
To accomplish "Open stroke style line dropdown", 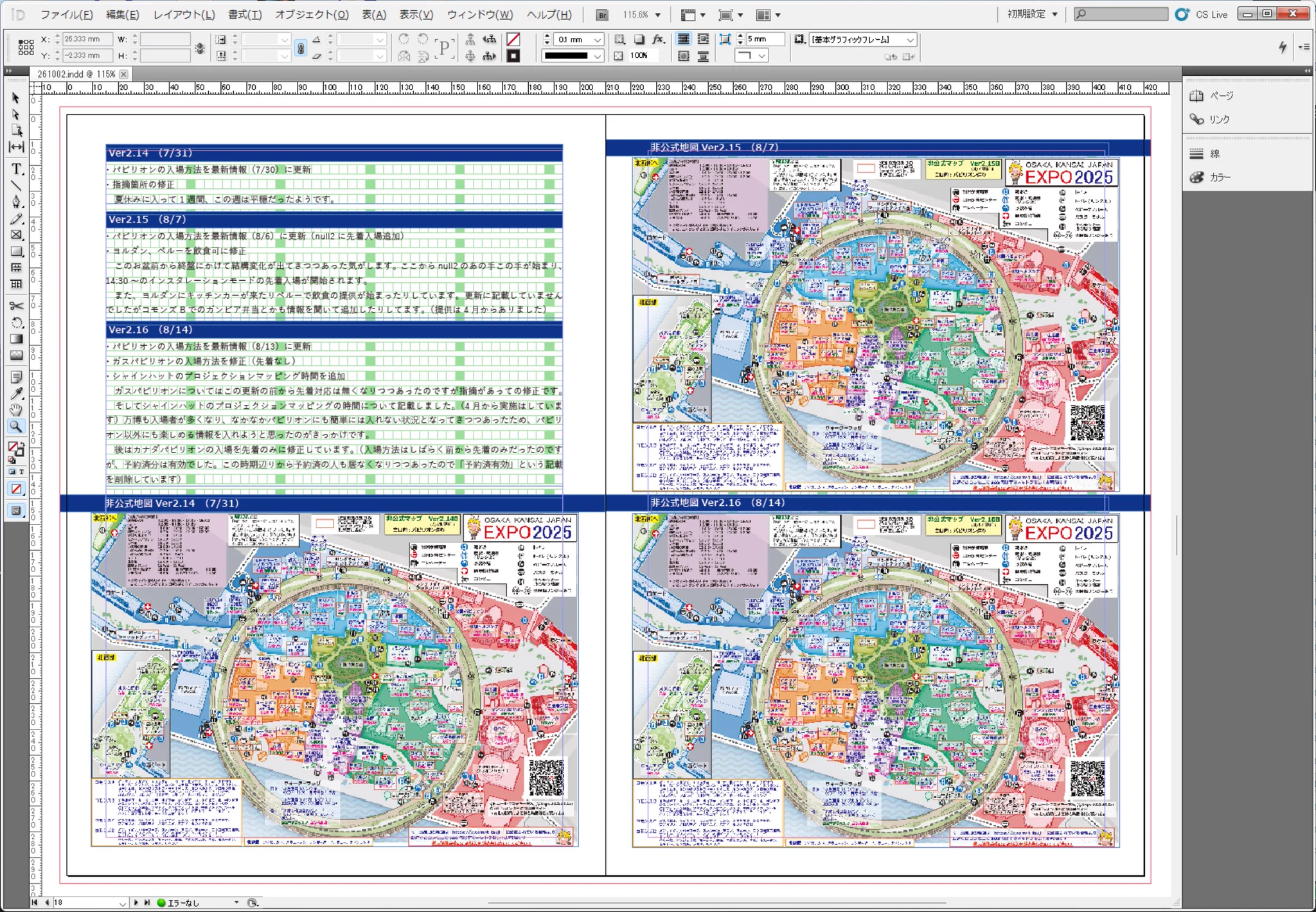I will (598, 57).
